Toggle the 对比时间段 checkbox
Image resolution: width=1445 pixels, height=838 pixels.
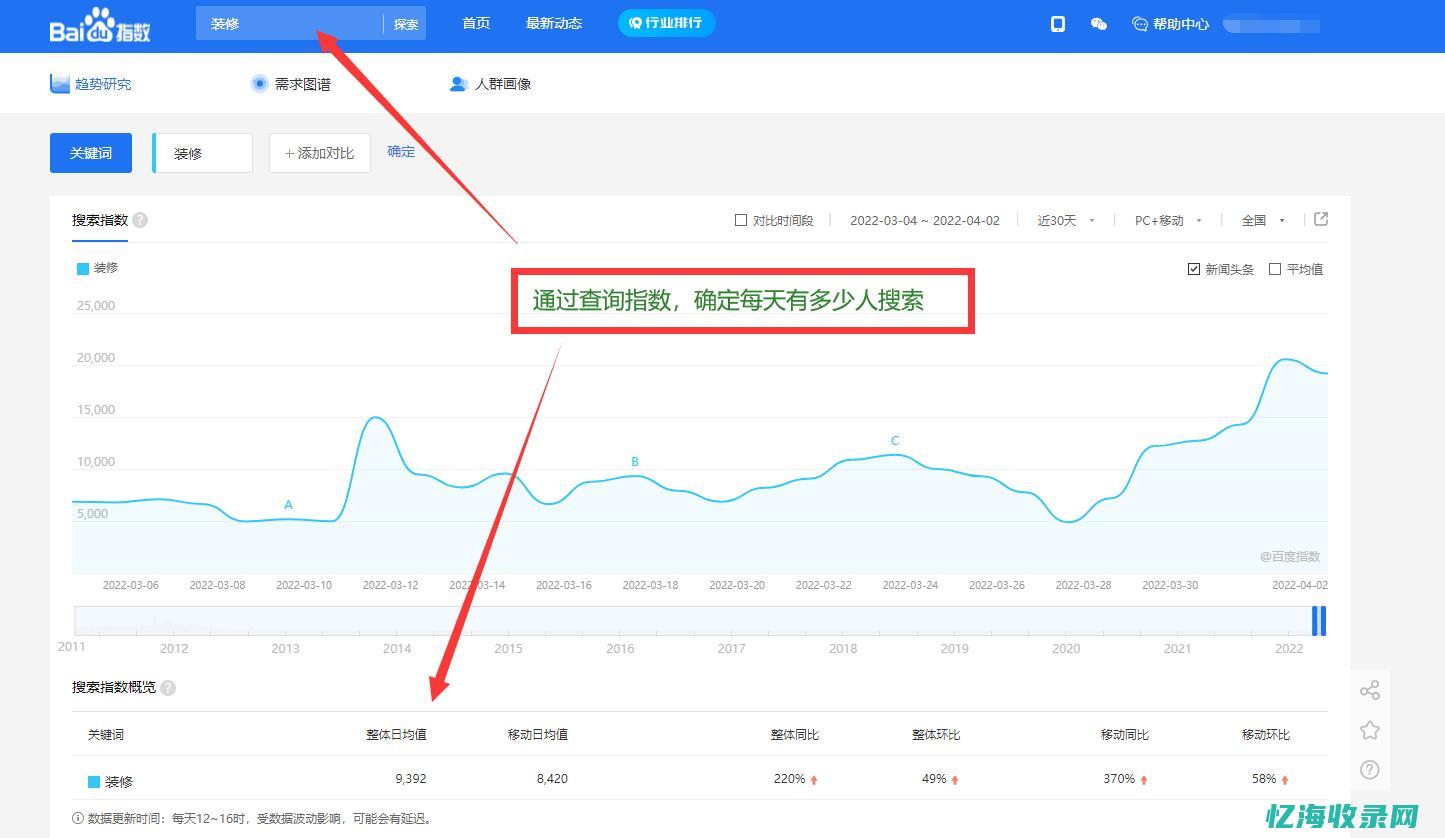(741, 220)
